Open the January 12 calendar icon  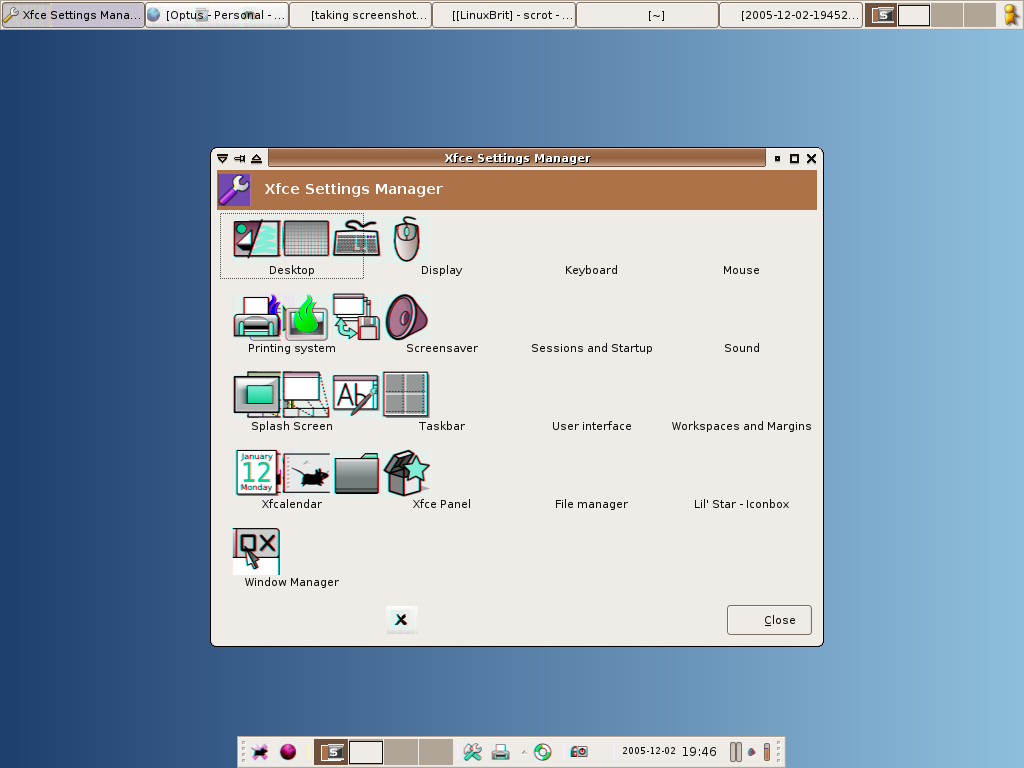click(x=256, y=473)
